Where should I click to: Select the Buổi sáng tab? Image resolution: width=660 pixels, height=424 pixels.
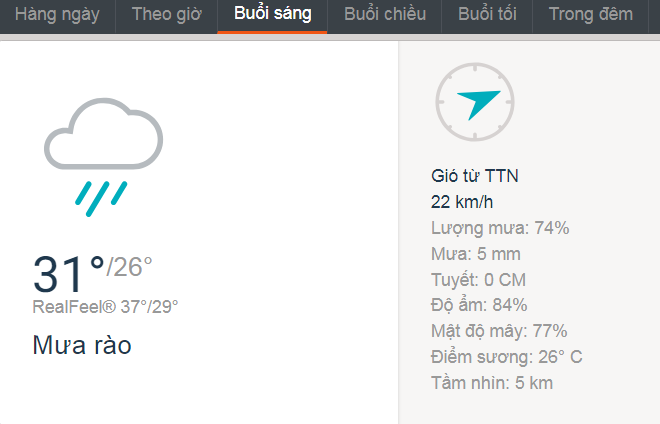[272, 15]
